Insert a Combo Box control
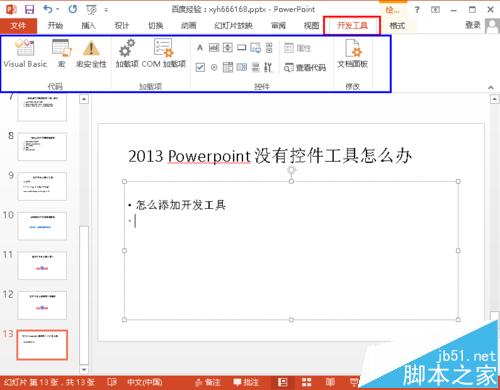 [x=242, y=67]
